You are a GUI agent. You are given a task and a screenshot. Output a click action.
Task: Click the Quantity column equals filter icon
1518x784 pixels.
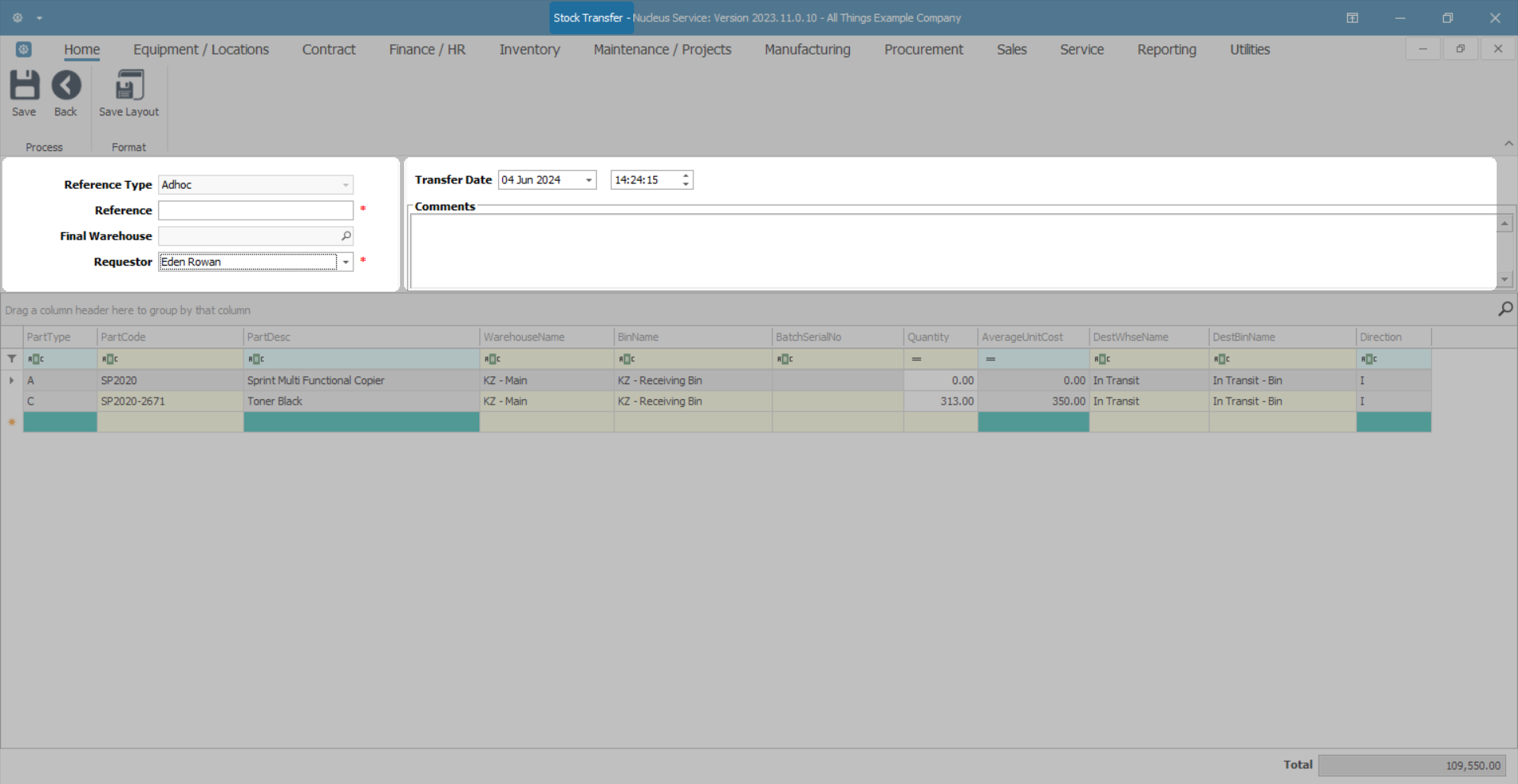[x=916, y=359]
